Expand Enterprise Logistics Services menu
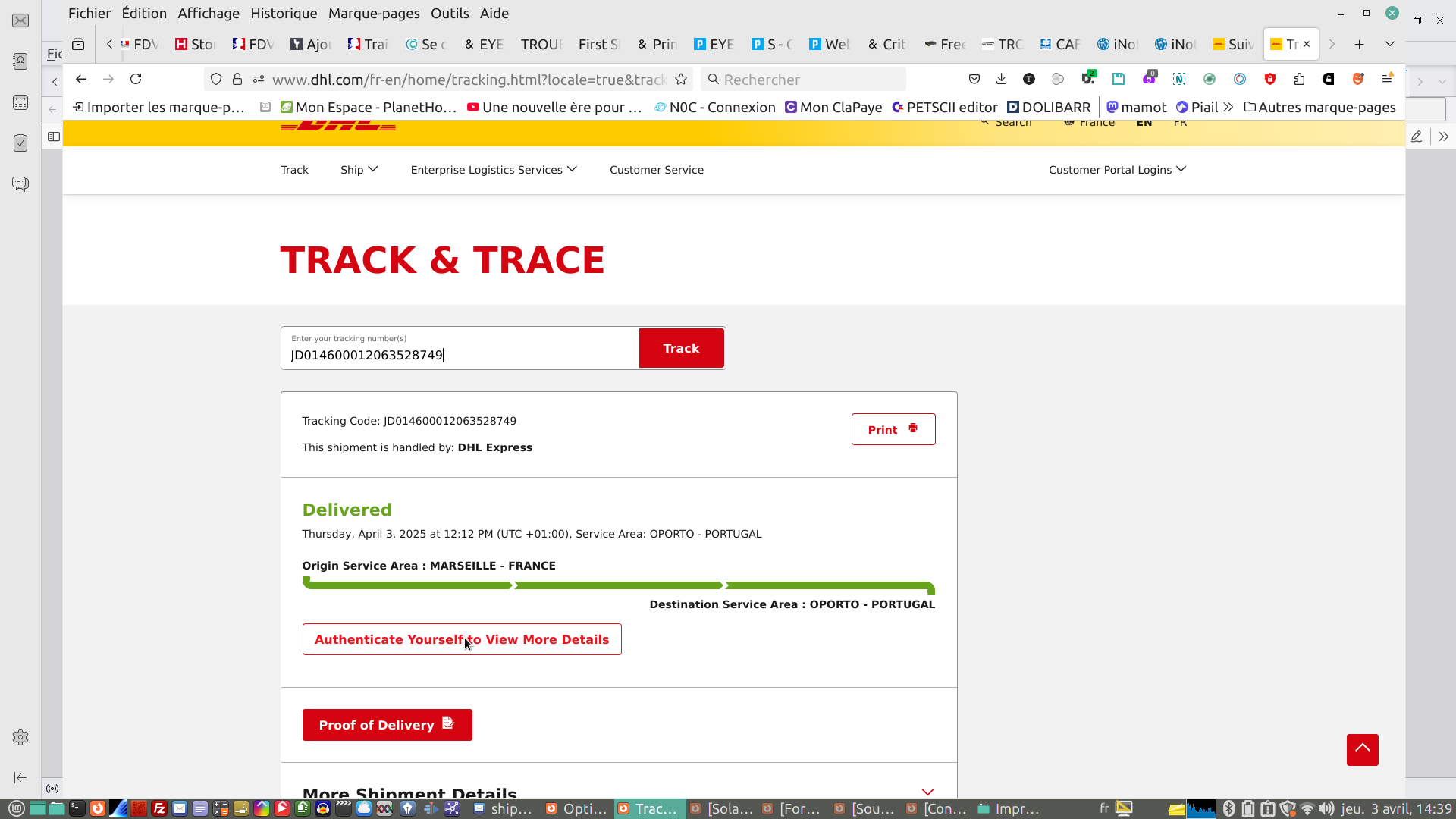The image size is (1456, 819). pos(494,170)
